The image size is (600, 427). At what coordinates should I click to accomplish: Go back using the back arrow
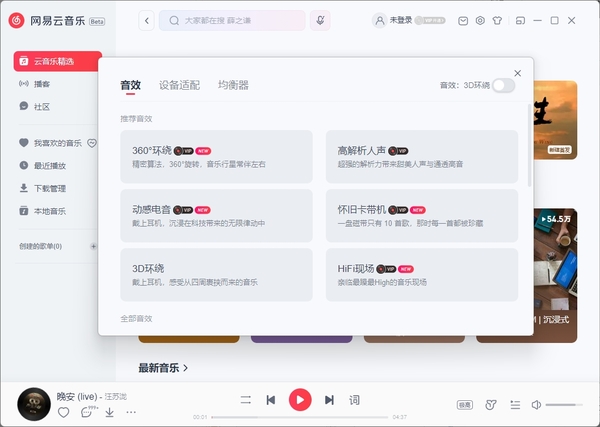coord(147,20)
